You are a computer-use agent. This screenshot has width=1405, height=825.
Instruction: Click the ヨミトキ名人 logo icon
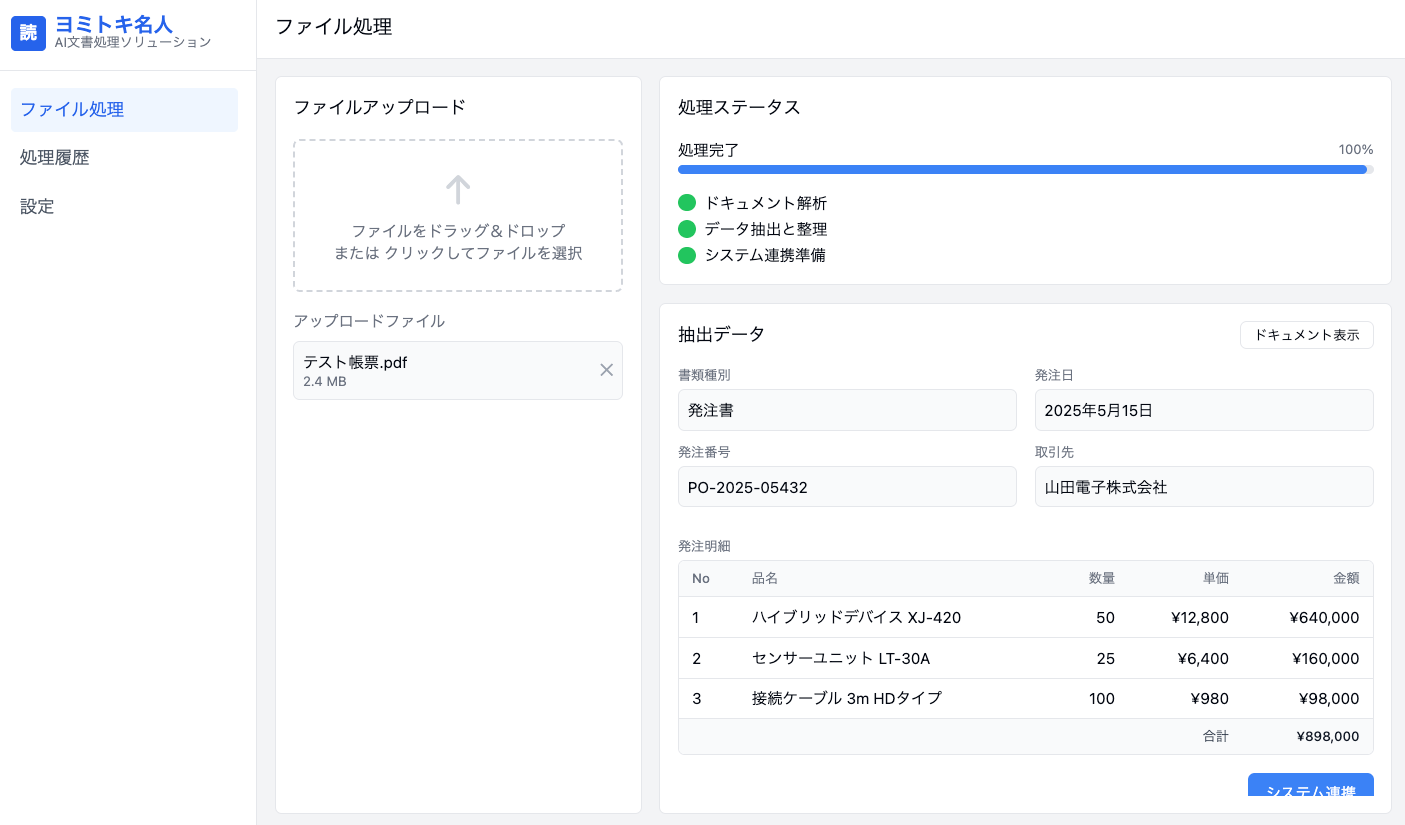(29, 33)
